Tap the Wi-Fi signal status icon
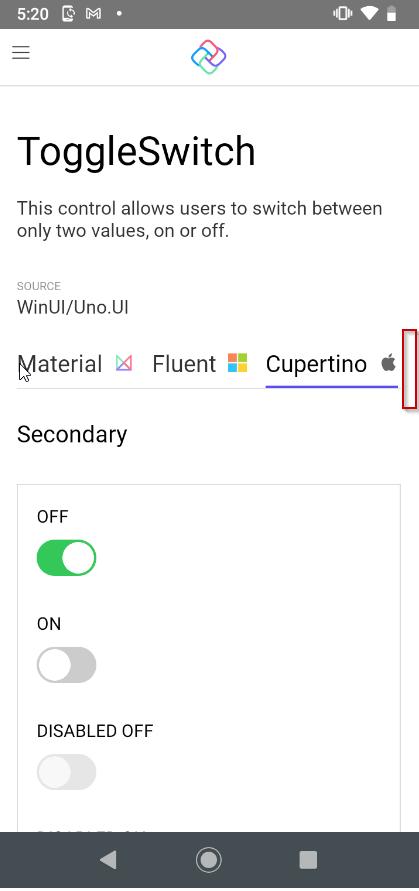 point(369,14)
